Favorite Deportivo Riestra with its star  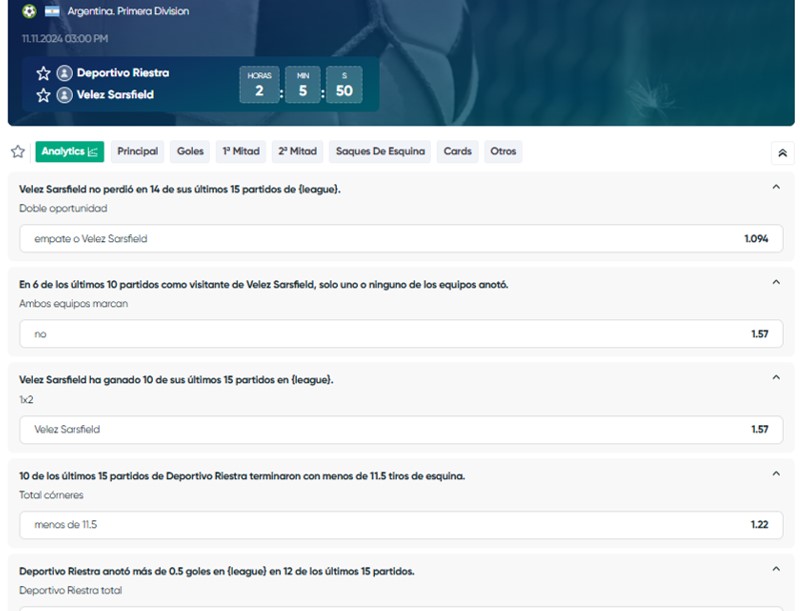click(x=43, y=73)
